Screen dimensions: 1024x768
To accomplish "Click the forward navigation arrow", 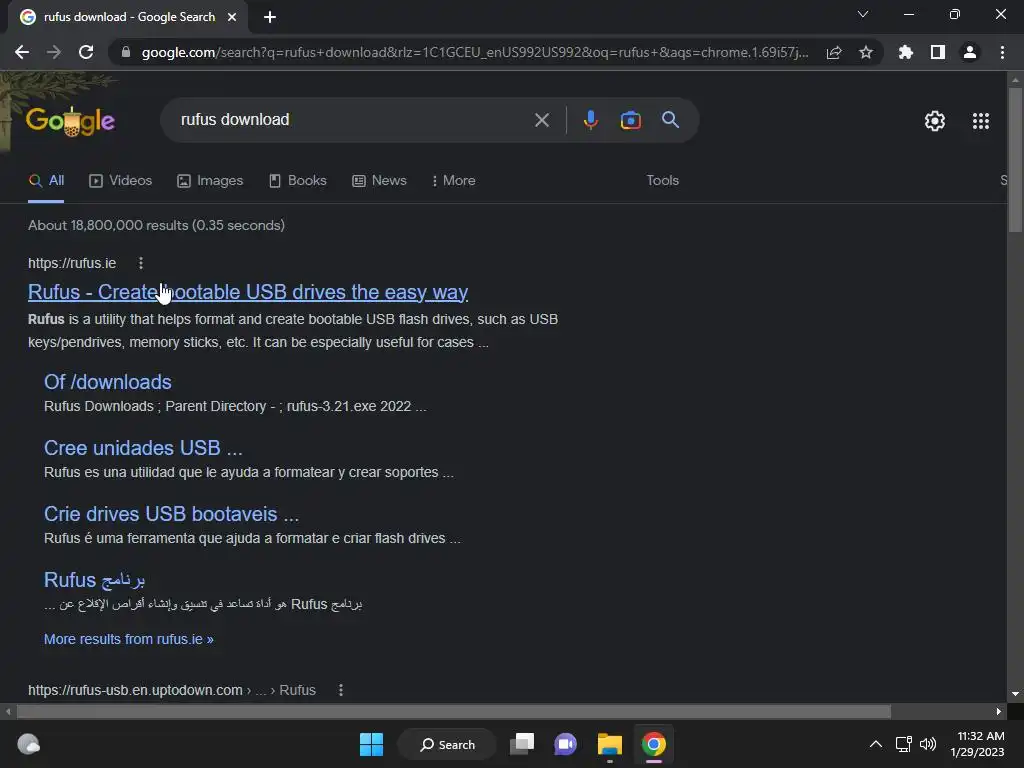I will [54, 52].
